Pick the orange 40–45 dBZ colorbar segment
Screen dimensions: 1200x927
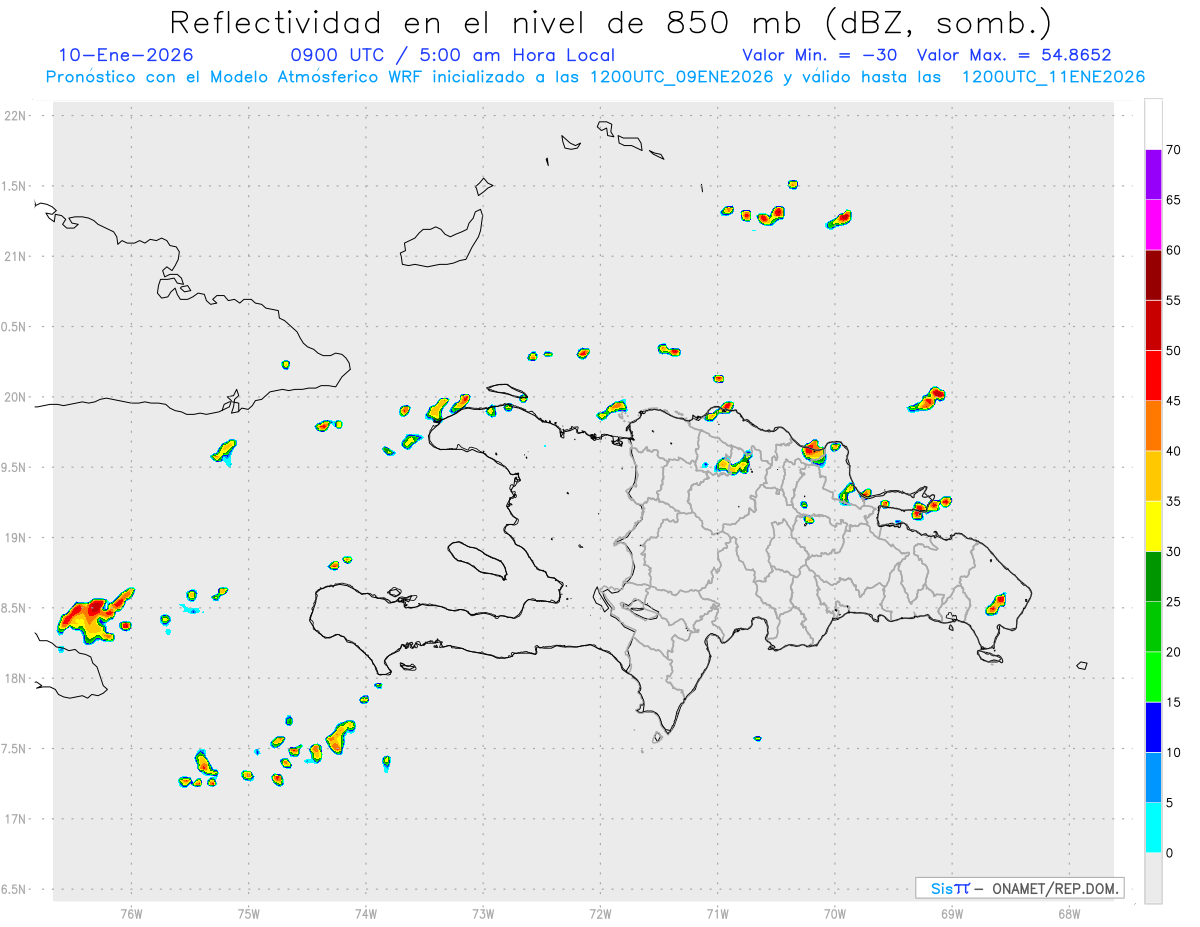click(1153, 425)
